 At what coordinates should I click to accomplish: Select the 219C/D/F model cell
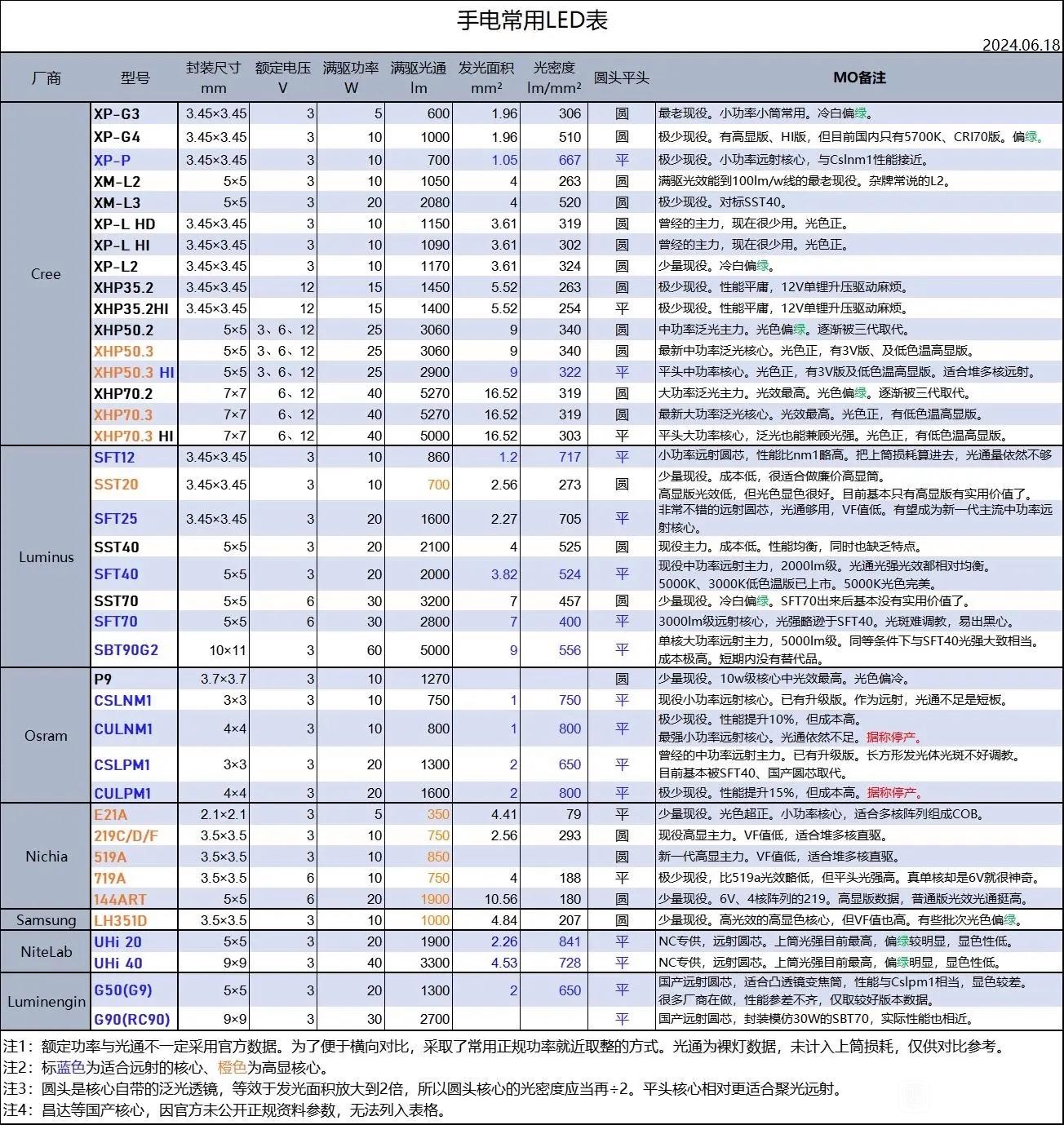click(135, 835)
